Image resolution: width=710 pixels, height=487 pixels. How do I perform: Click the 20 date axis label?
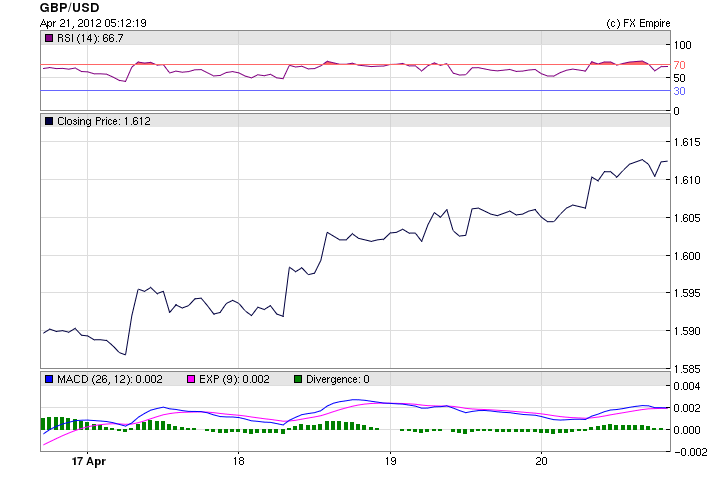coord(541,461)
